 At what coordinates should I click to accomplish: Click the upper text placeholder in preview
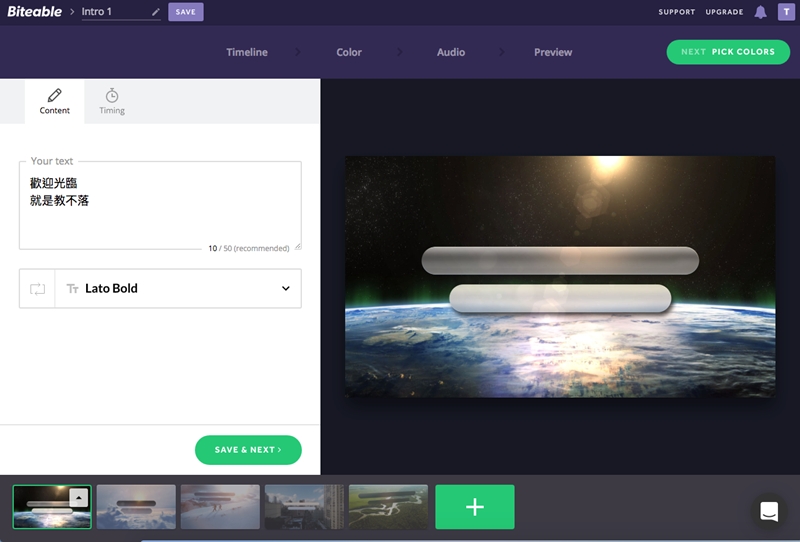coord(560,261)
